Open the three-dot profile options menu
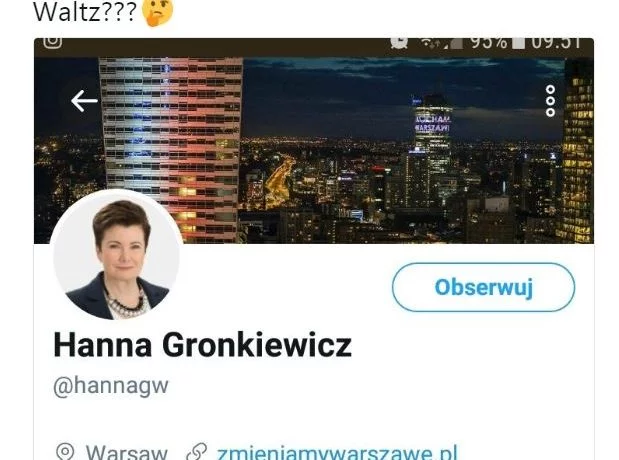The image size is (619, 460). (550, 101)
